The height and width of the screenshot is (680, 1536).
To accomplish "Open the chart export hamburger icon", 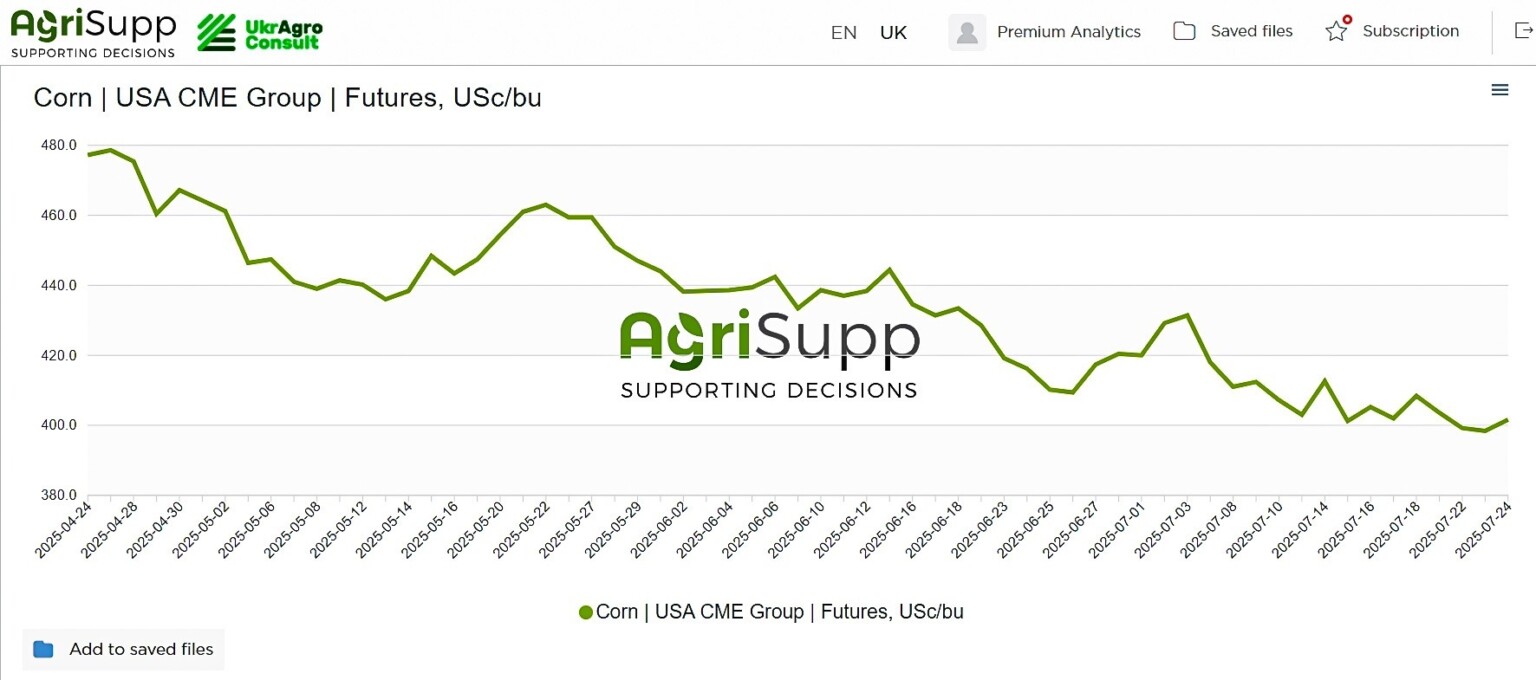I will [x=1500, y=89].
